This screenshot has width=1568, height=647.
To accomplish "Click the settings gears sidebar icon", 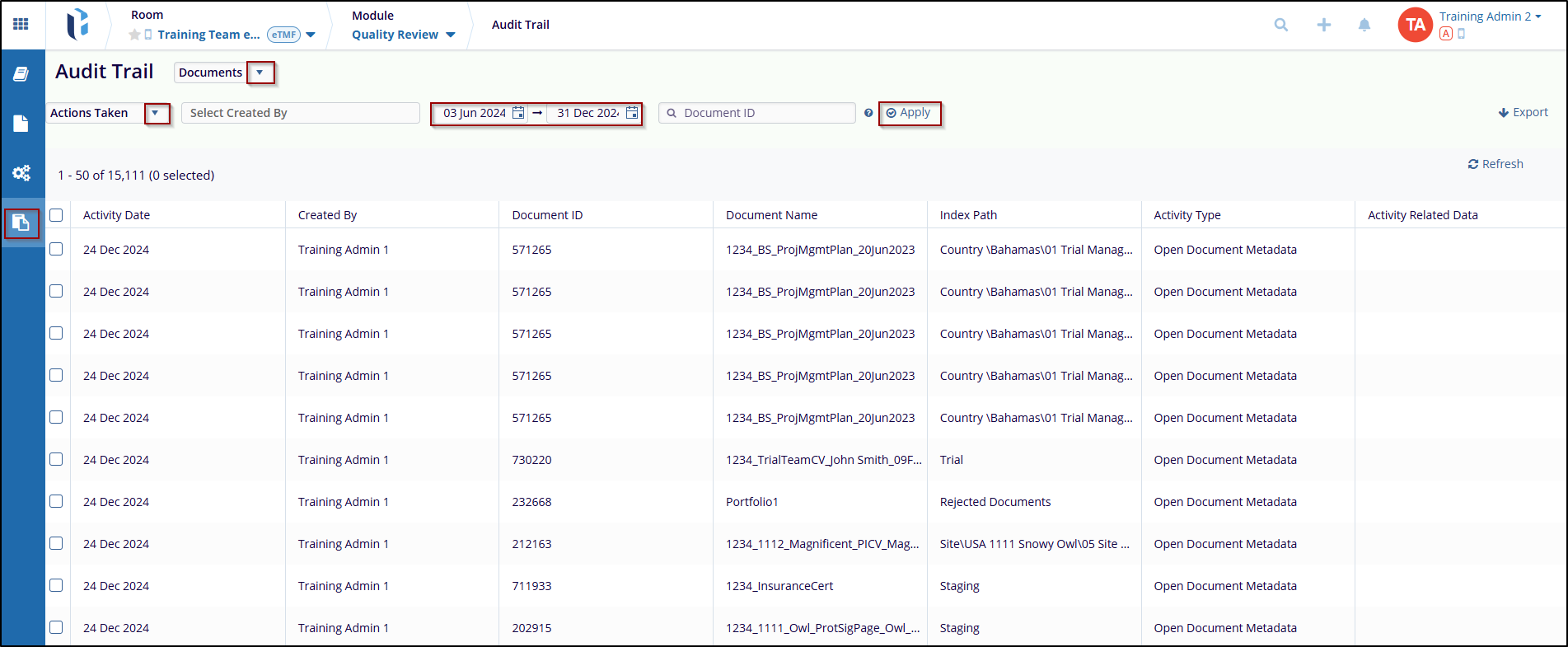I will click(x=21, y=173).
